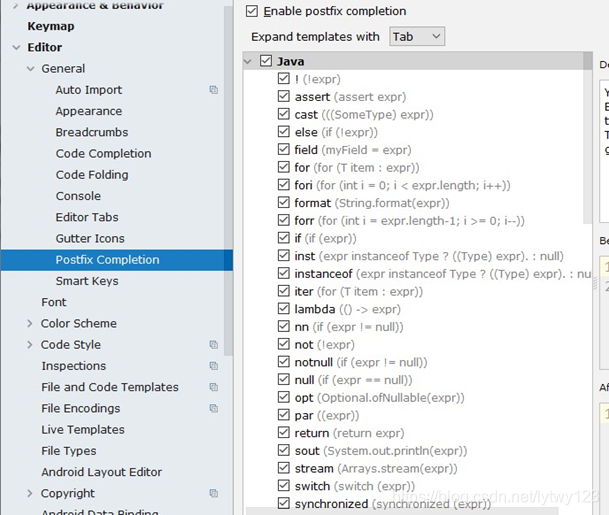Uncheck the ! (!expr) template
Image resolution: width=609 pixels, height=515 pixels.
tap(284, 79)
